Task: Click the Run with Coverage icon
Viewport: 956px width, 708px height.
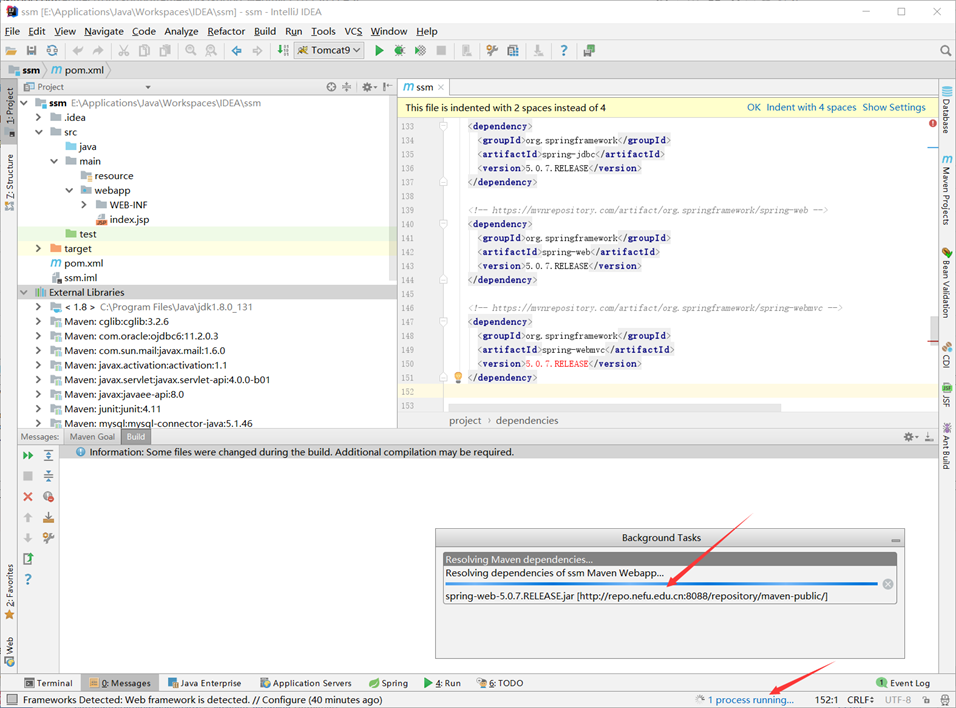Action: pyautogui.click(x=421, y=51)
